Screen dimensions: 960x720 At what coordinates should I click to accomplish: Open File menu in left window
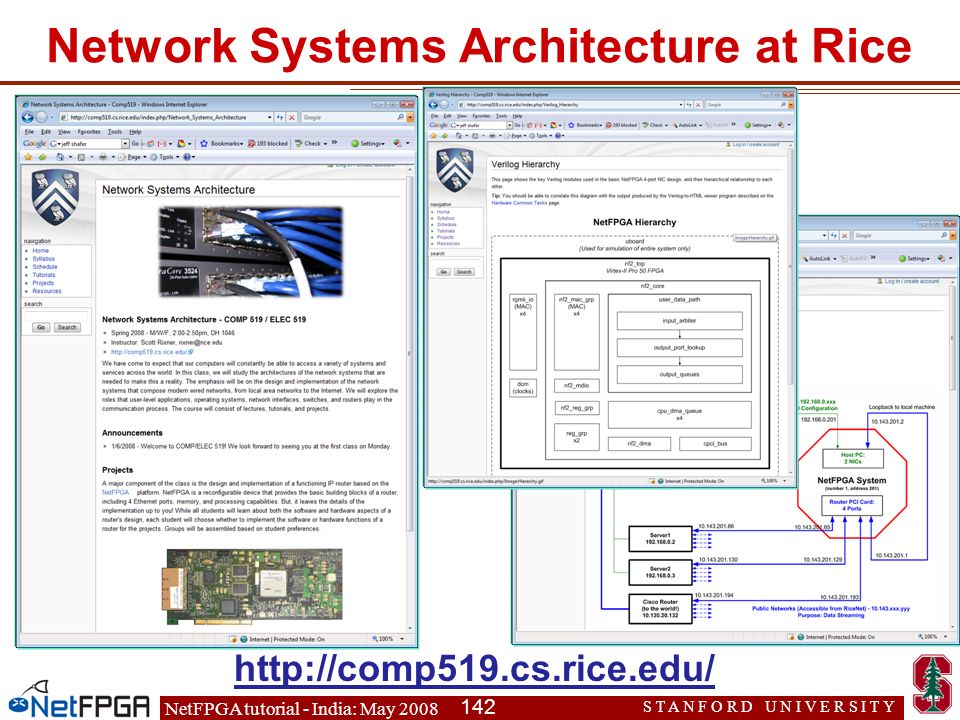pyautogui.click(x=29, y=132)
